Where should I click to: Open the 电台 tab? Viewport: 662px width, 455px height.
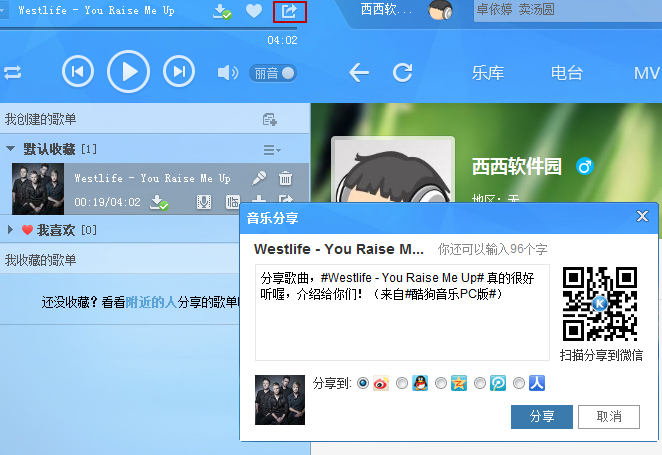(x=567, y=73)
